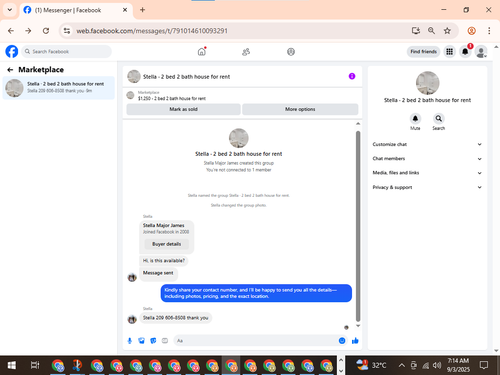This screenshot has height=375, width=500.
Task: Mute the conversation with bell icon
Action: (415, 119)
